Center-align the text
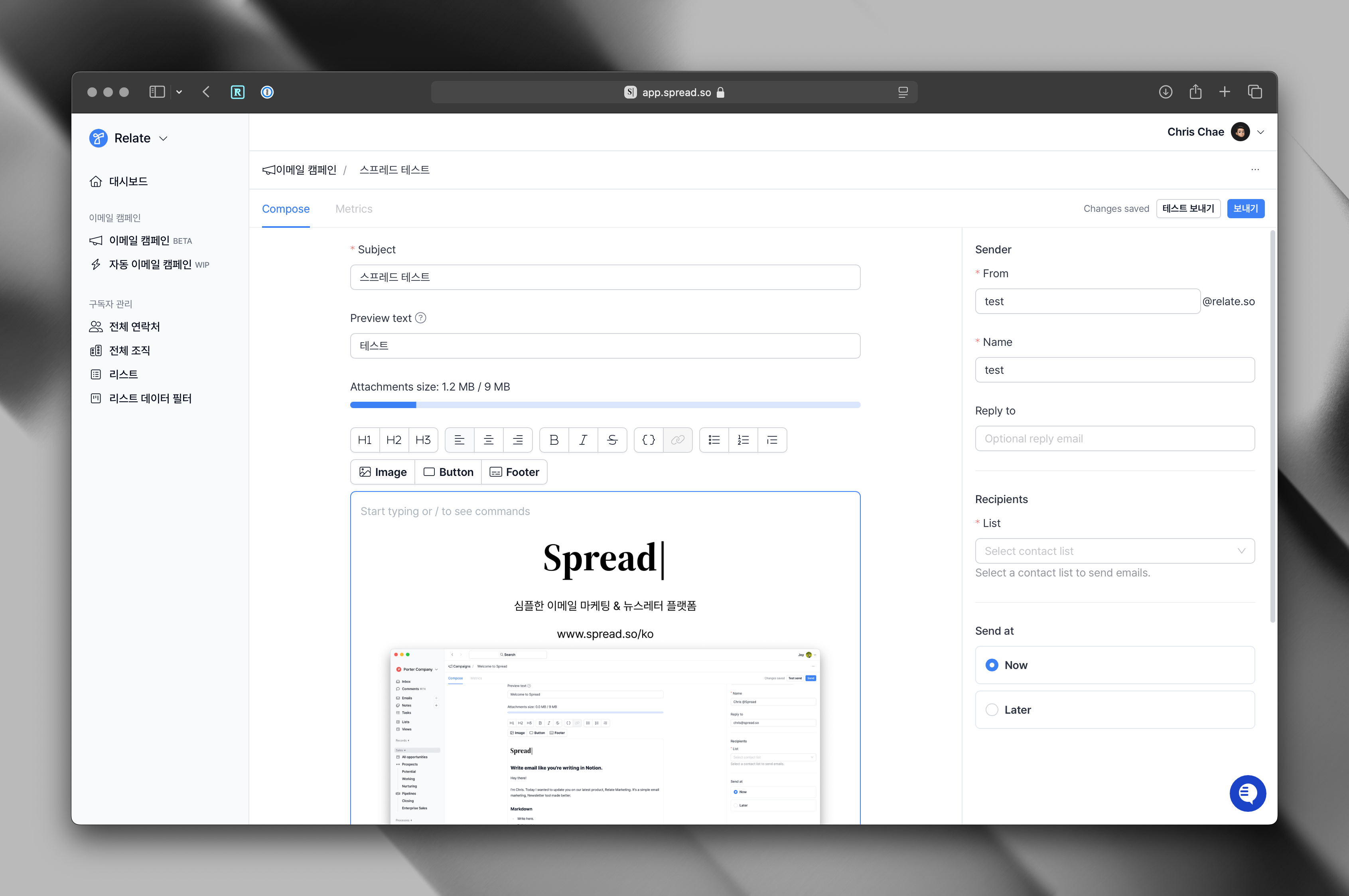 (489, 440)
